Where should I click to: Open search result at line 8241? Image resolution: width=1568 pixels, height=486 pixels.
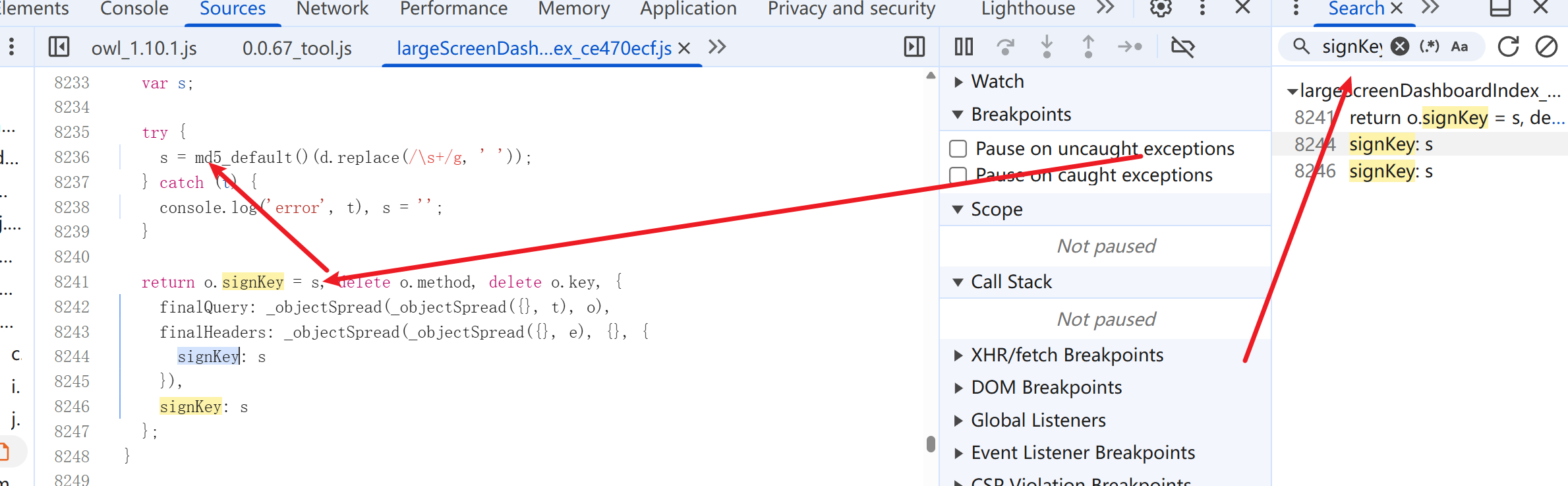[x=1417, y=118]
